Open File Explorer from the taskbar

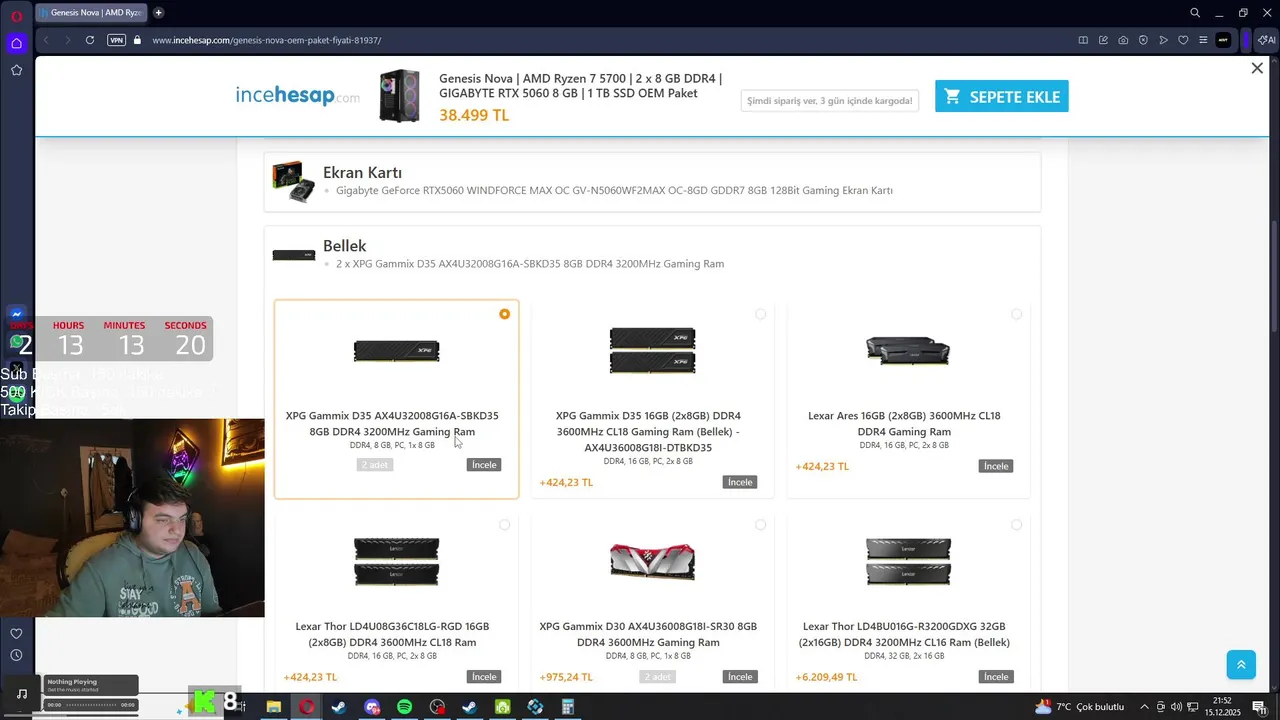pyautogui.click(x=273, y=707)
